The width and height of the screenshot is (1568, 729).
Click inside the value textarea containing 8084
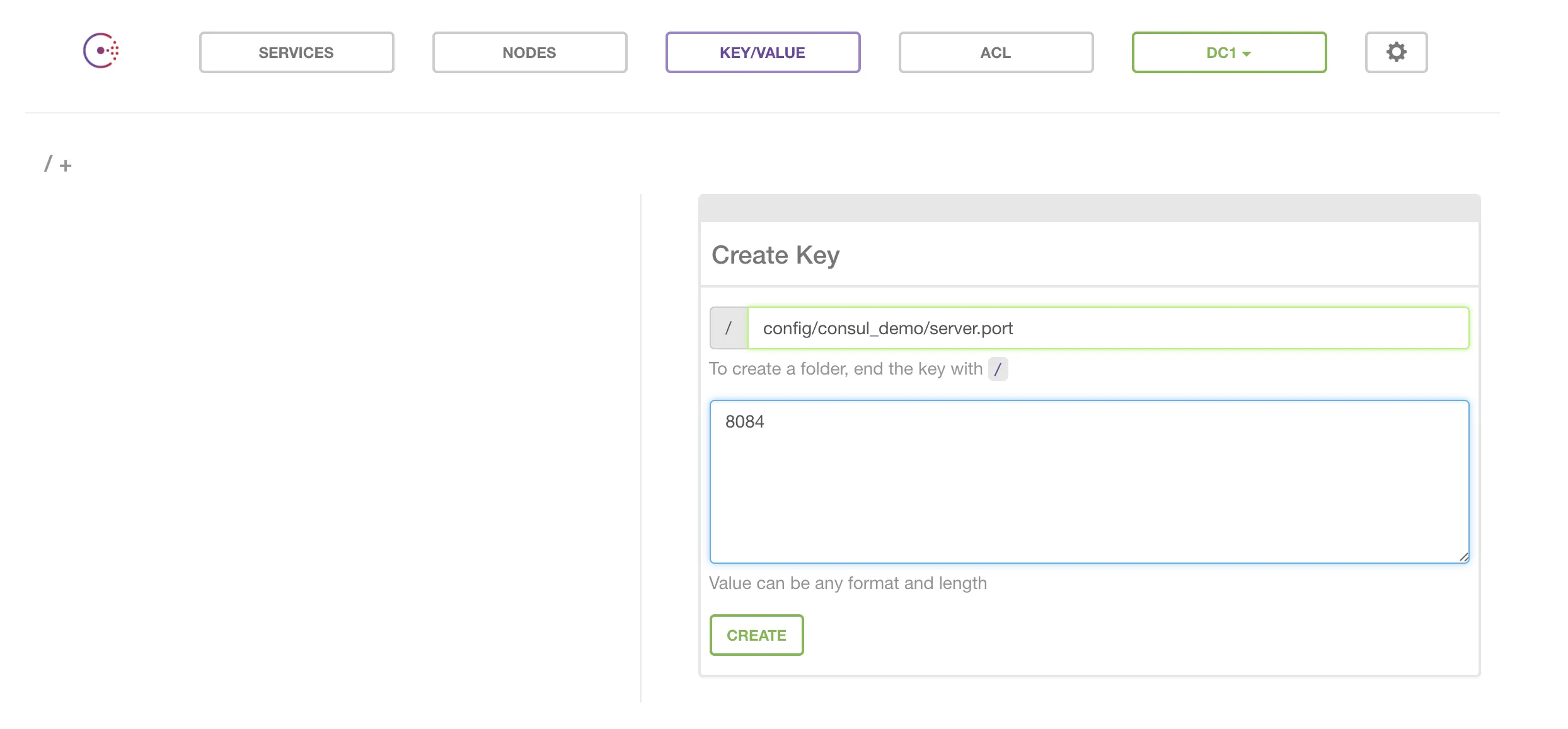click(1089, 482)
